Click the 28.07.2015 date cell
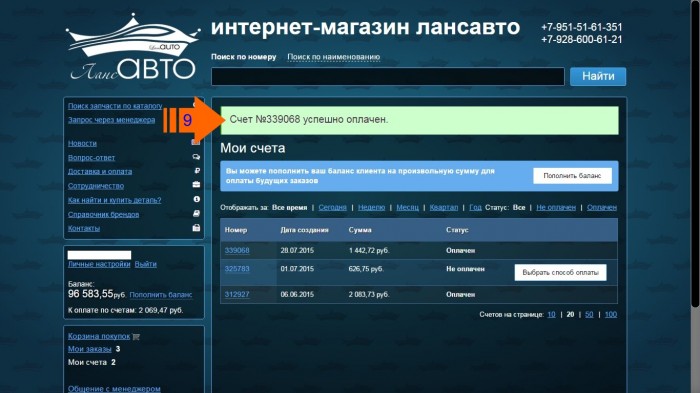This screenshot has width=700, height=393. tap(297, 251)
